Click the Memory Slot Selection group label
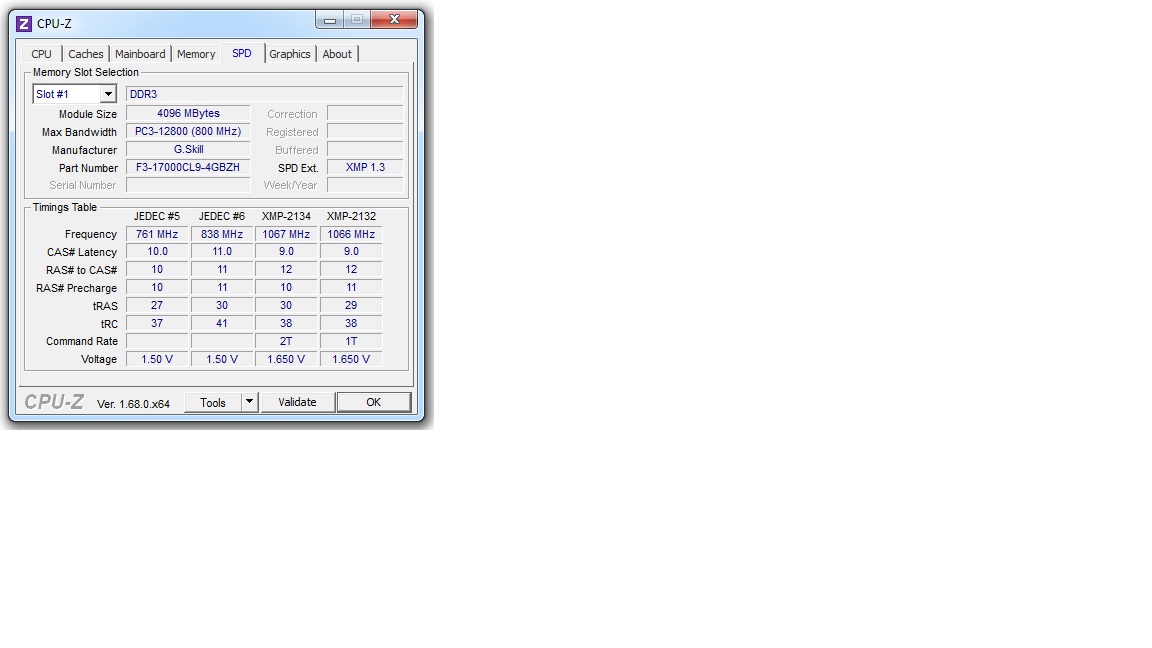Image resolution: width=1152 pixels, height=648 pixels. click(x=85, y=72)
